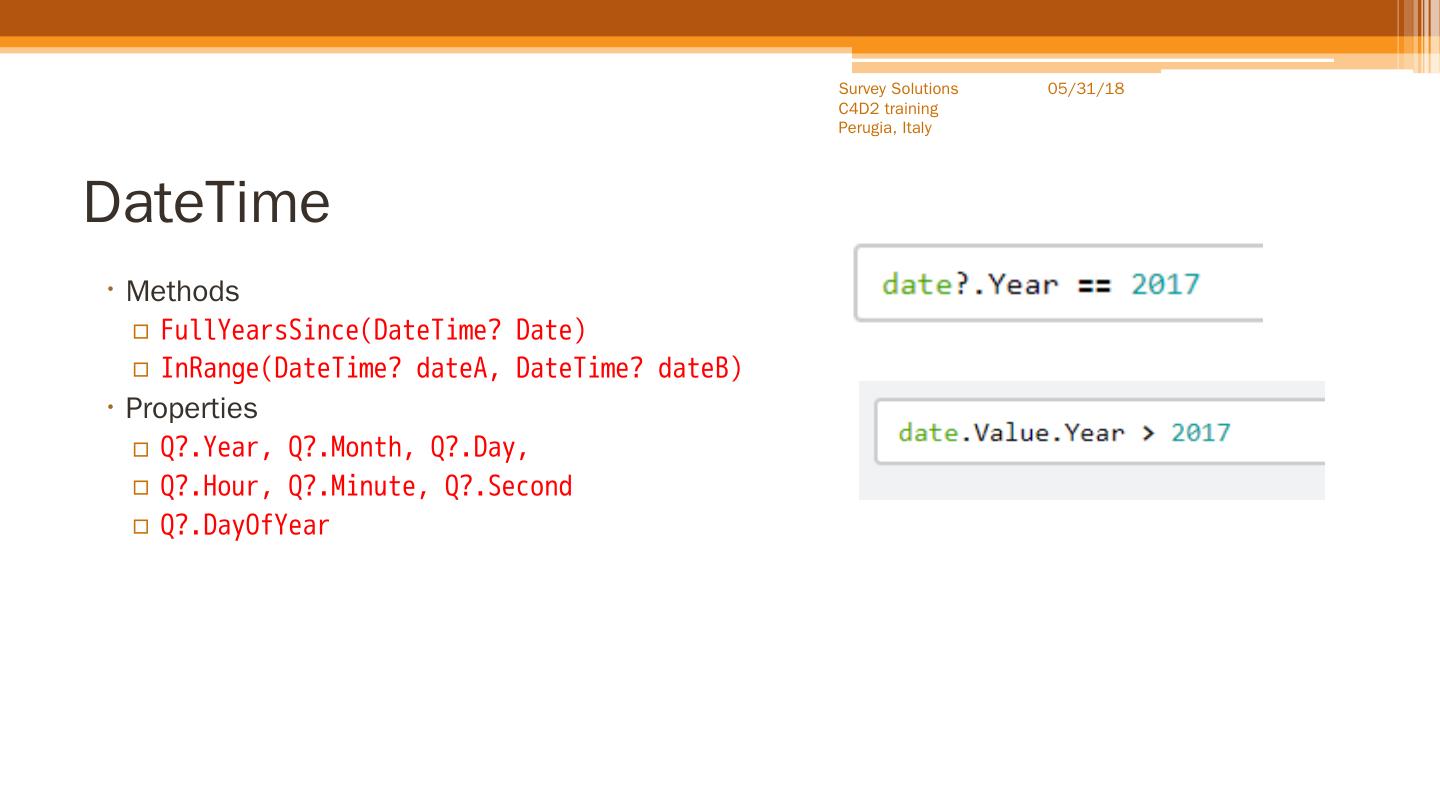This screenshot has width=1440, height=810.
Task: Click the square bullet before Q?.DayOfYear
Action: tap(140, 526)
